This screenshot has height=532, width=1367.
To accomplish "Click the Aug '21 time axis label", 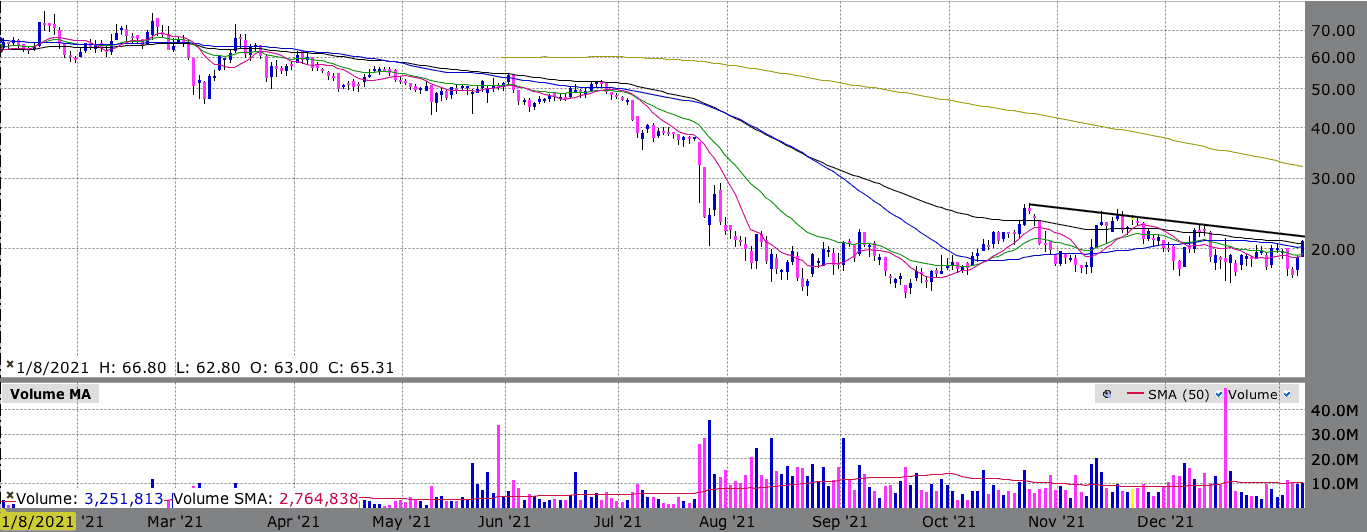I will point(741,521).
